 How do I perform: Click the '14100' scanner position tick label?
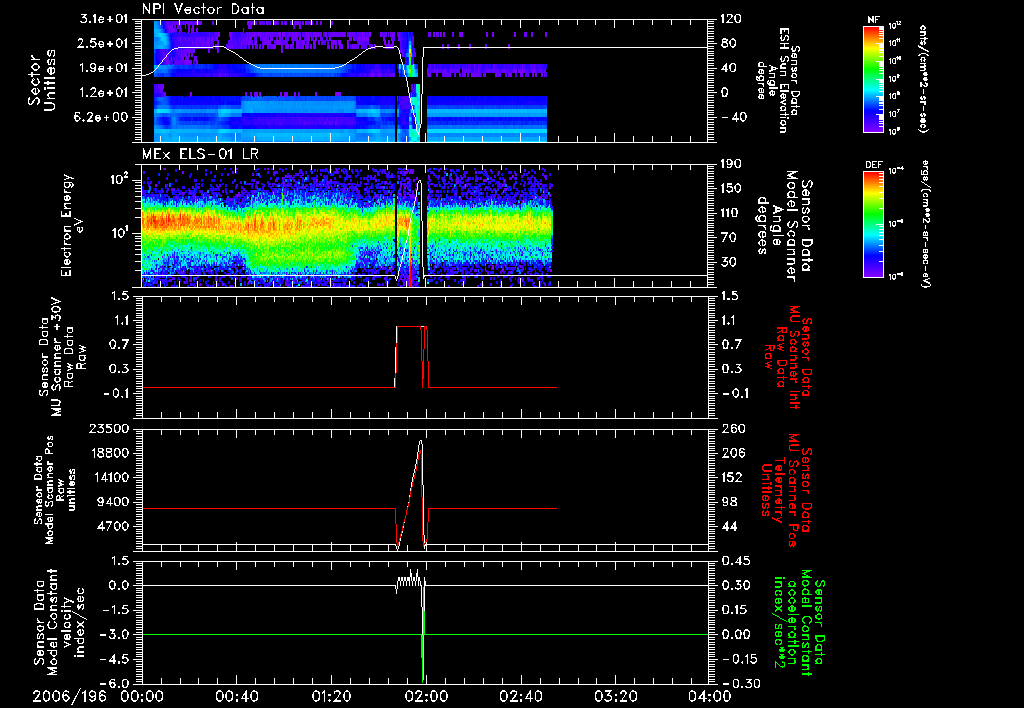(110, 477)
